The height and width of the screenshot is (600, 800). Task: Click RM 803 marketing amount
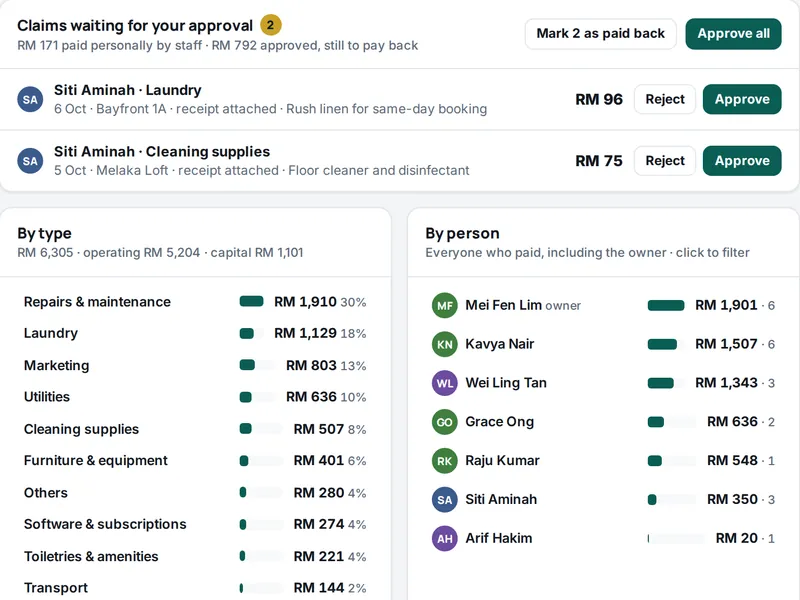(x=311, y=365)
